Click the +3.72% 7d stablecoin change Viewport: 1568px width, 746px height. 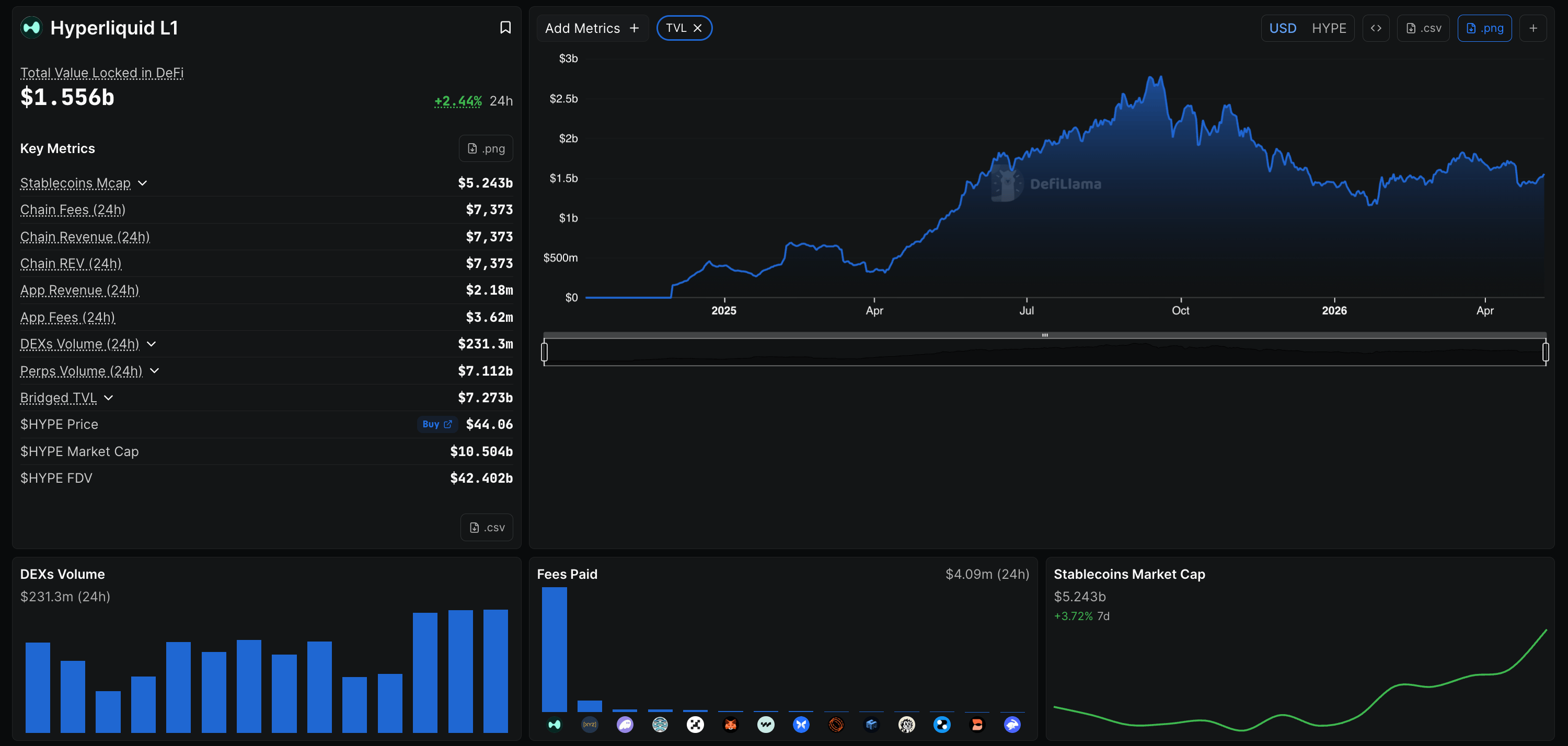[x=1081, y=616]
